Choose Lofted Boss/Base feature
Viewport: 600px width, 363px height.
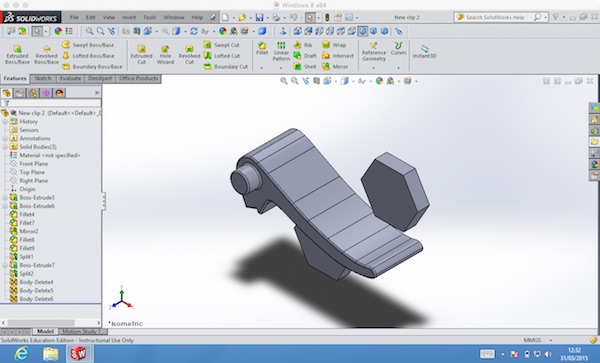coord(88,56)
